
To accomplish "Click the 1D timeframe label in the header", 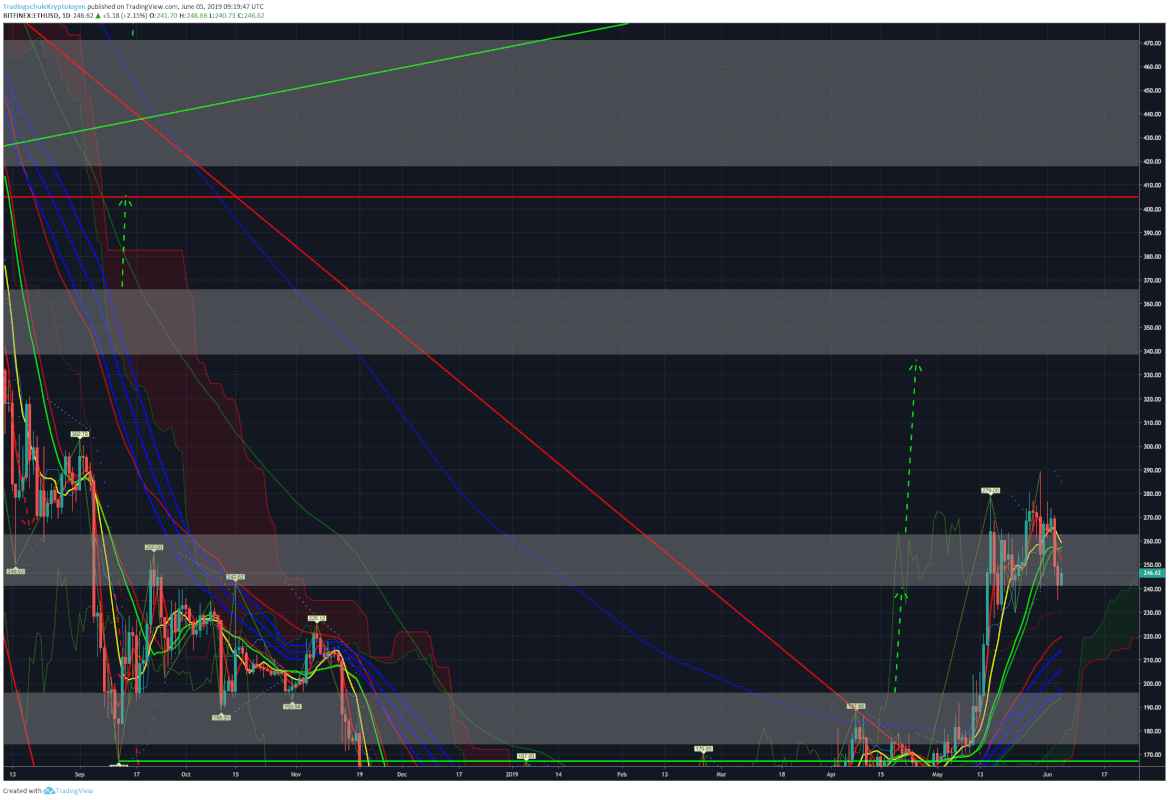I will pos(67,16).
